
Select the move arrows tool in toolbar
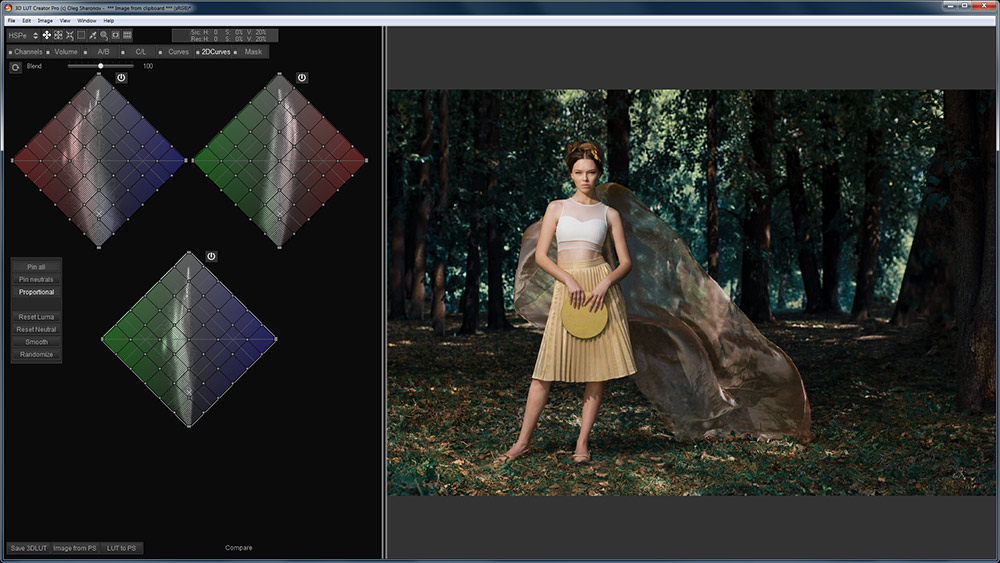click(46, 35)
